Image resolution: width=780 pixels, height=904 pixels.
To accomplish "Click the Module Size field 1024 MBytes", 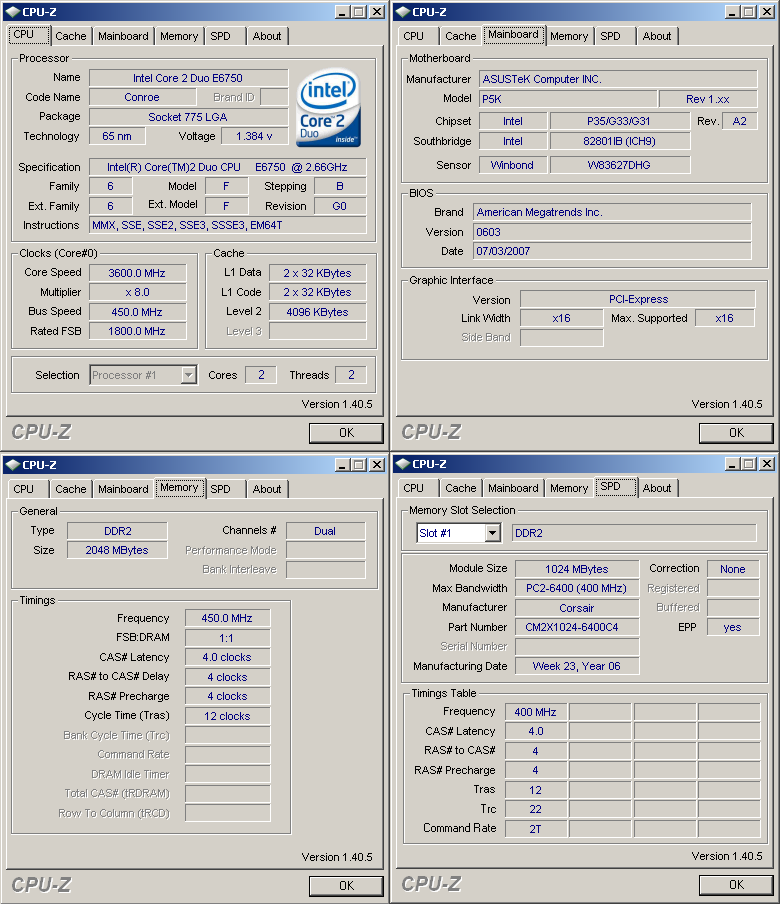I will point(577,569).
